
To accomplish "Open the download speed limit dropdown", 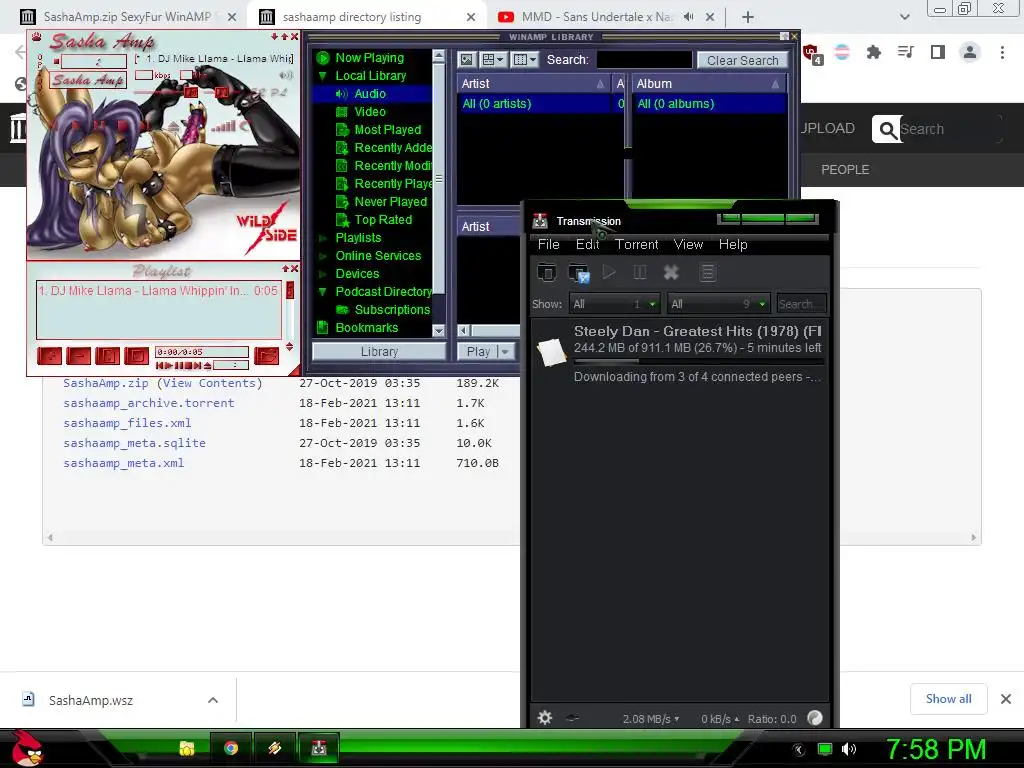I will pos(650,719).
